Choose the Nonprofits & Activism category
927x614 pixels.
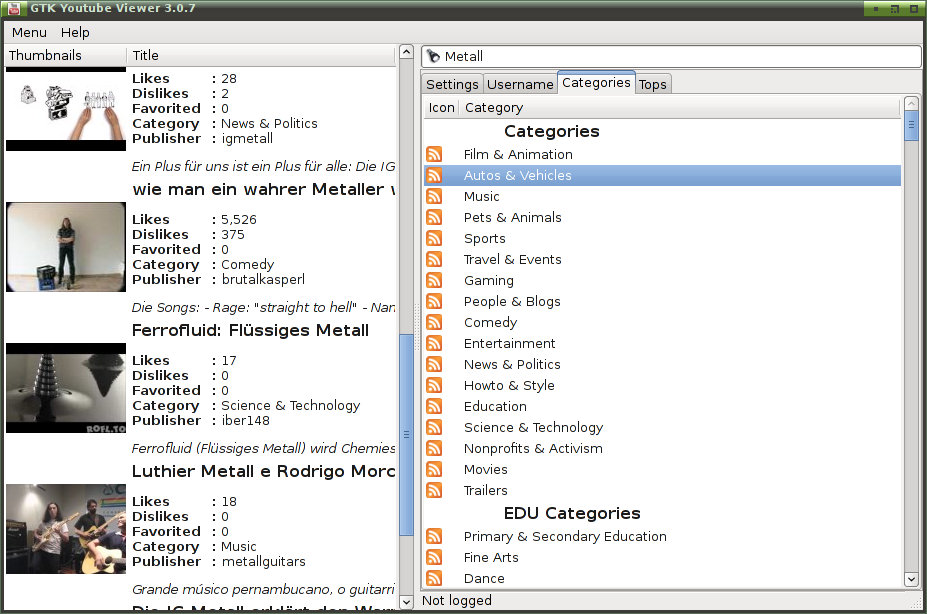(x=533, y=448)
